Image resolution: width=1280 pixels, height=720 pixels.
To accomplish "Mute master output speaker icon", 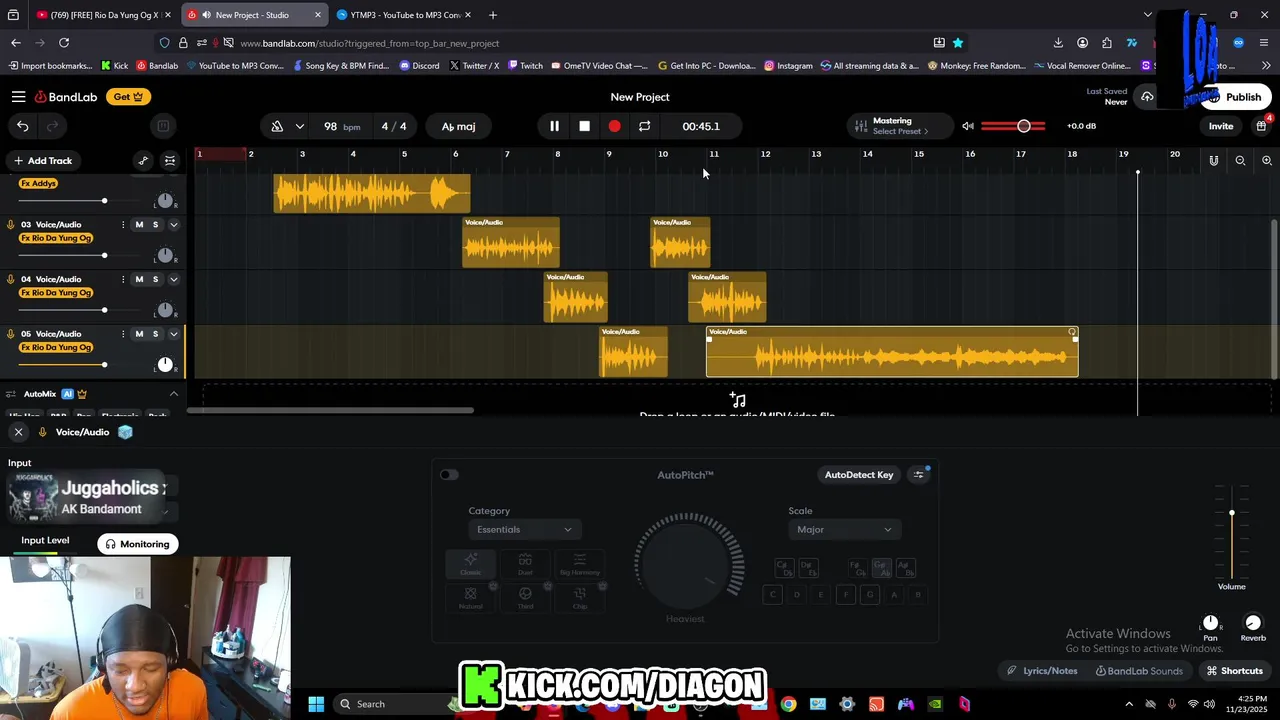I will coord(967,126).
